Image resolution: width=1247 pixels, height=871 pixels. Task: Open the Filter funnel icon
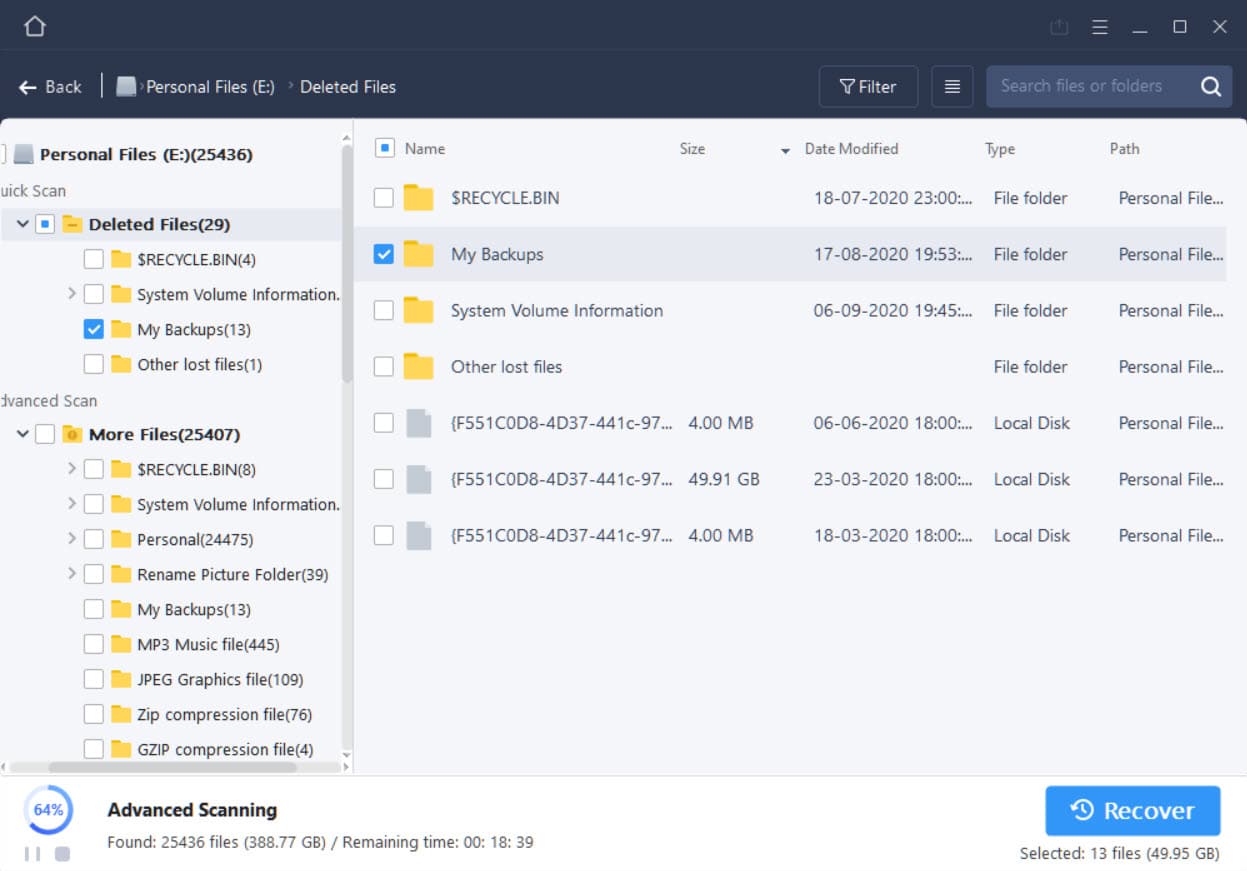pos(867,86)
